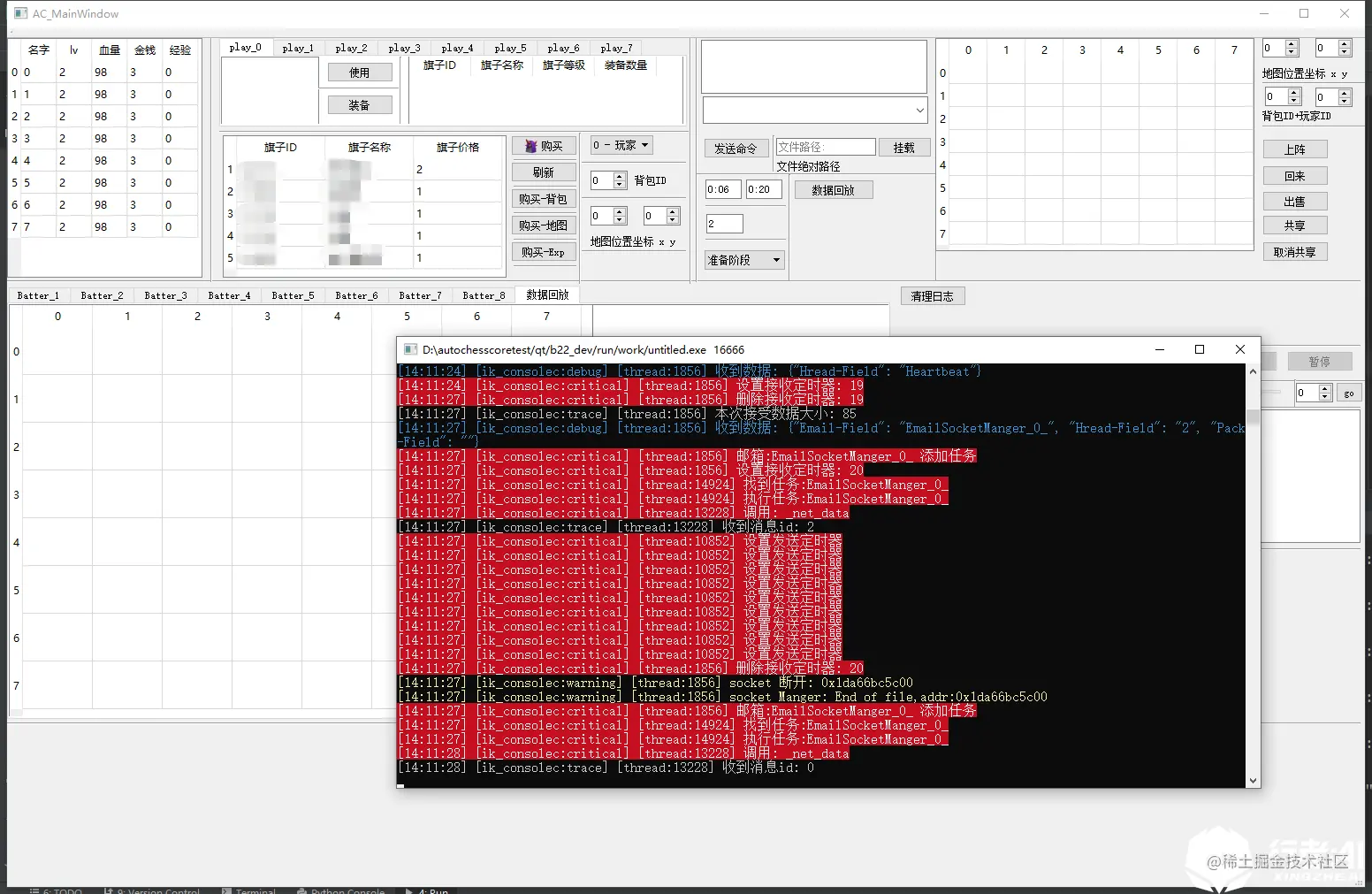This screenshot has height=894, width=1372.
Task: Expand the 准备阶段 stage dropdown
Action: pos(744,260)
